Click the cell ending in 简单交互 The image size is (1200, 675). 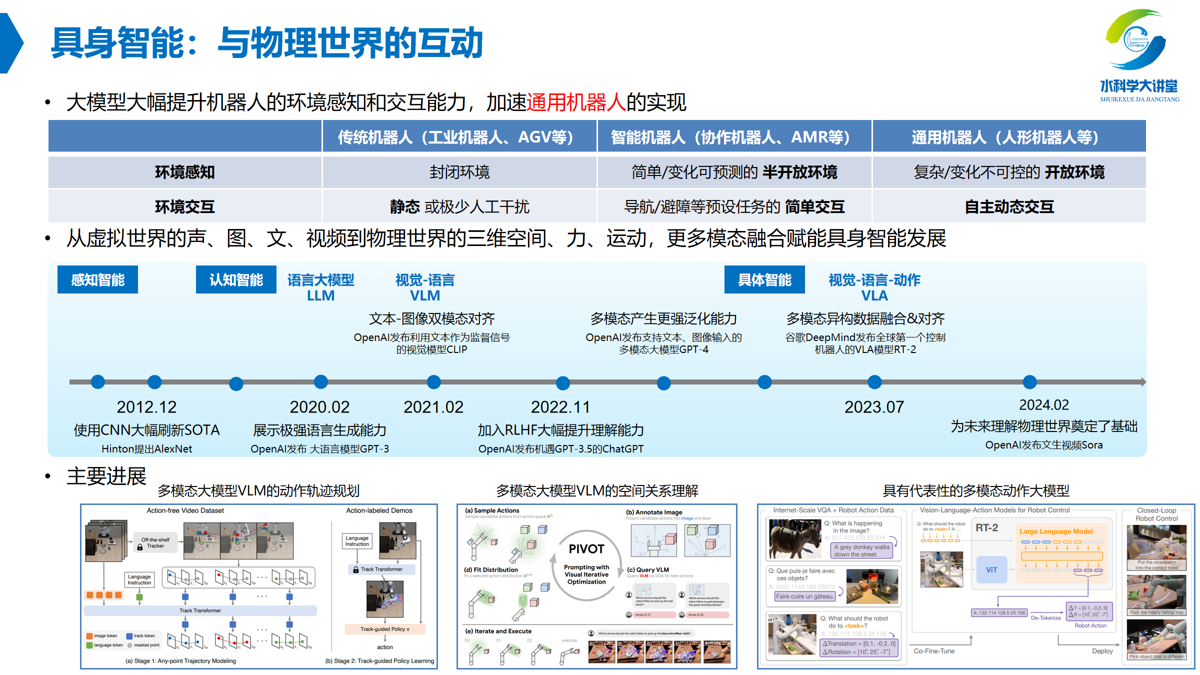coord(734,207)
